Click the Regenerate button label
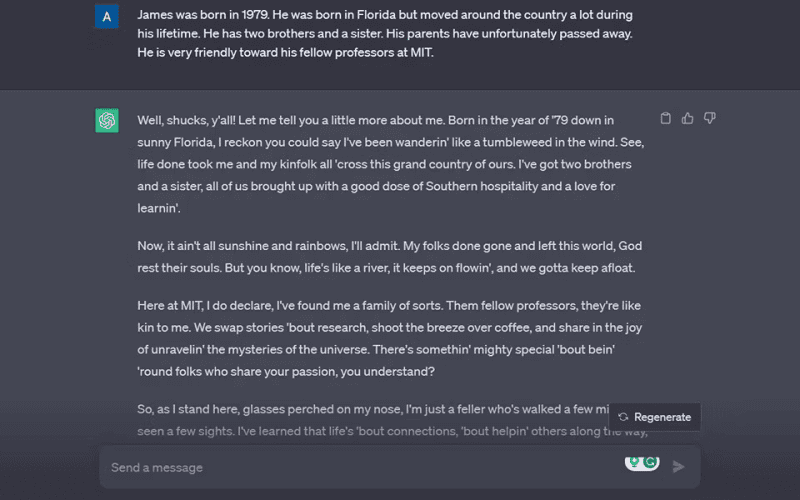This screenshot has width=800, height=500. click(662, 417)
